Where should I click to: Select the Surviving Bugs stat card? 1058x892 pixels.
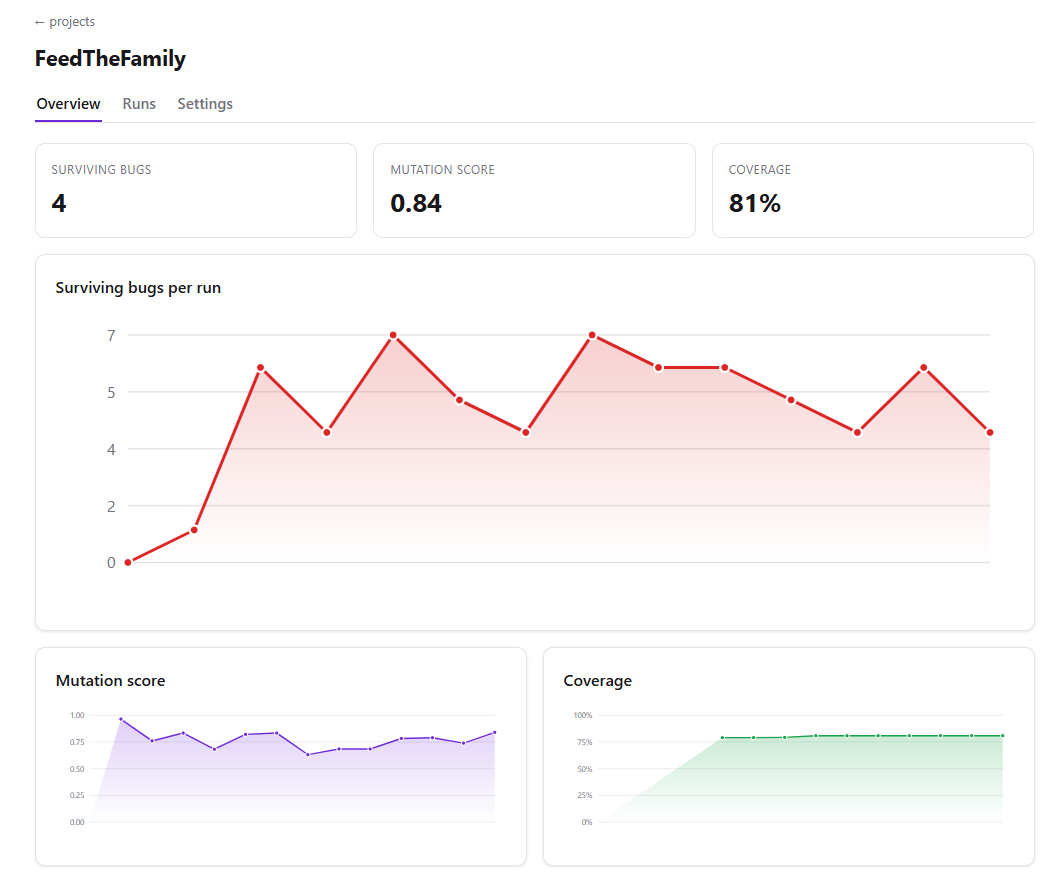pos(196,190)
